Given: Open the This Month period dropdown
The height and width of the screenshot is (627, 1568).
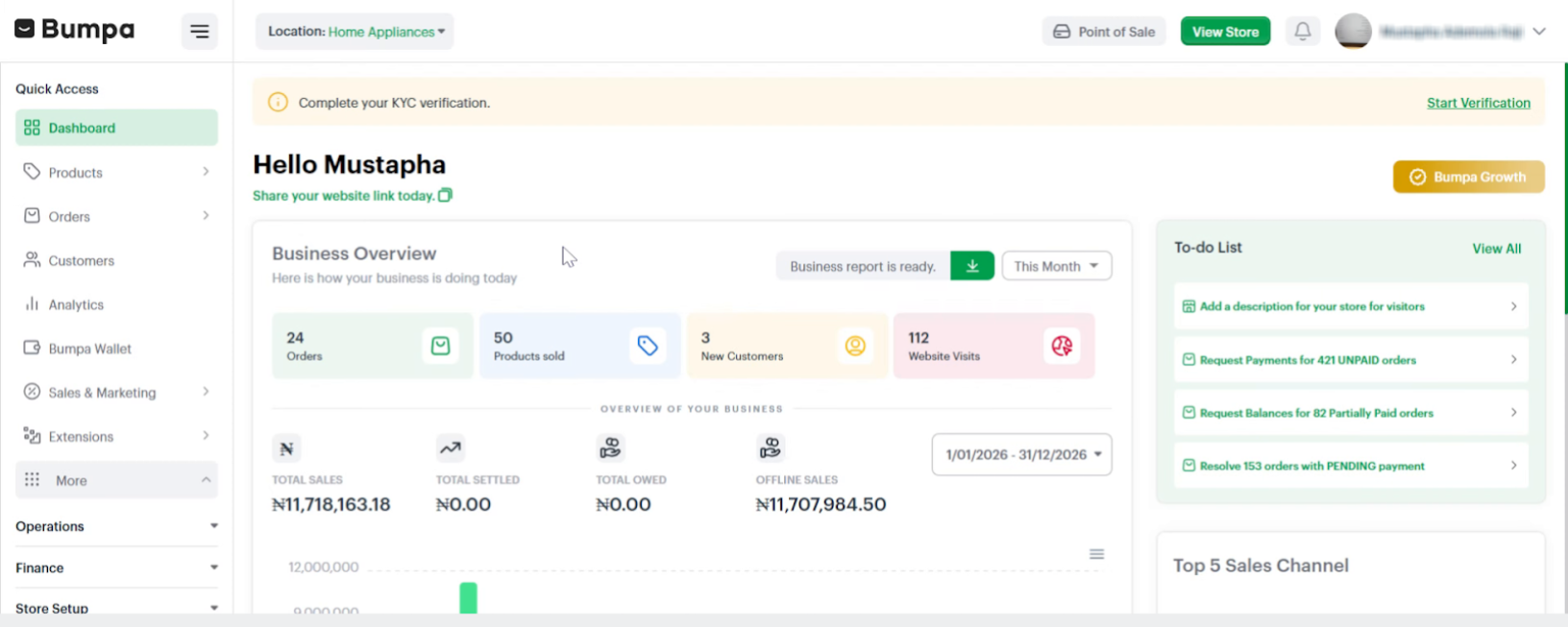Looking at the screenshot, I should pyautogui.click(x=1056, y=266).
